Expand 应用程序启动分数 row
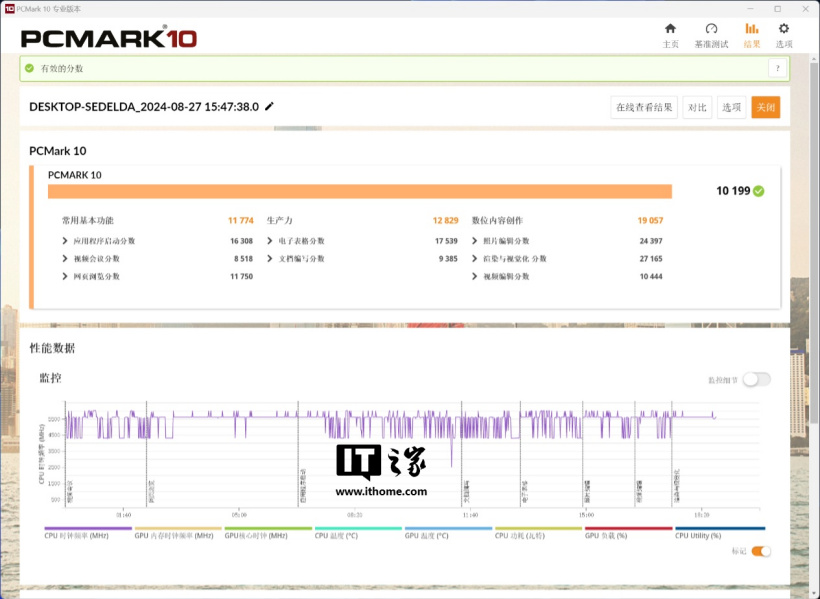This screenshot has width=820, height=599. tap(66, 241)
